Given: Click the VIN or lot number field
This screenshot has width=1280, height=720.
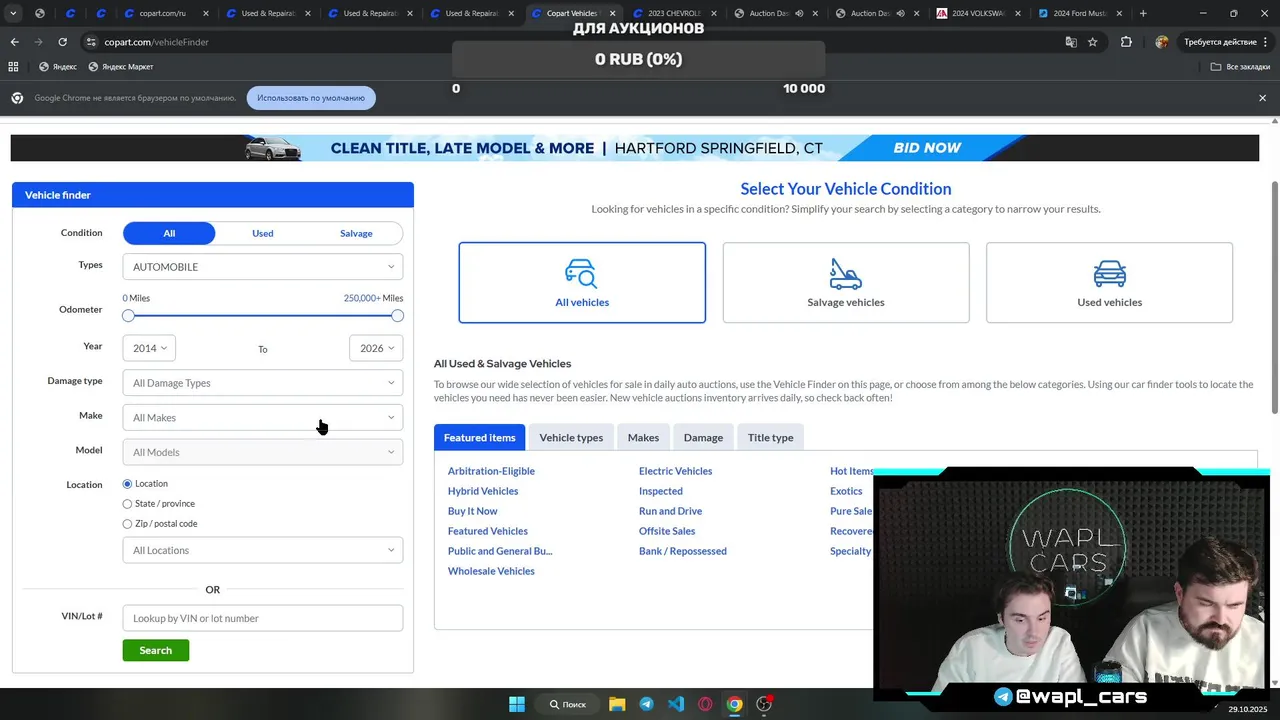Looking at the screenshot, I should coord(263,618).
